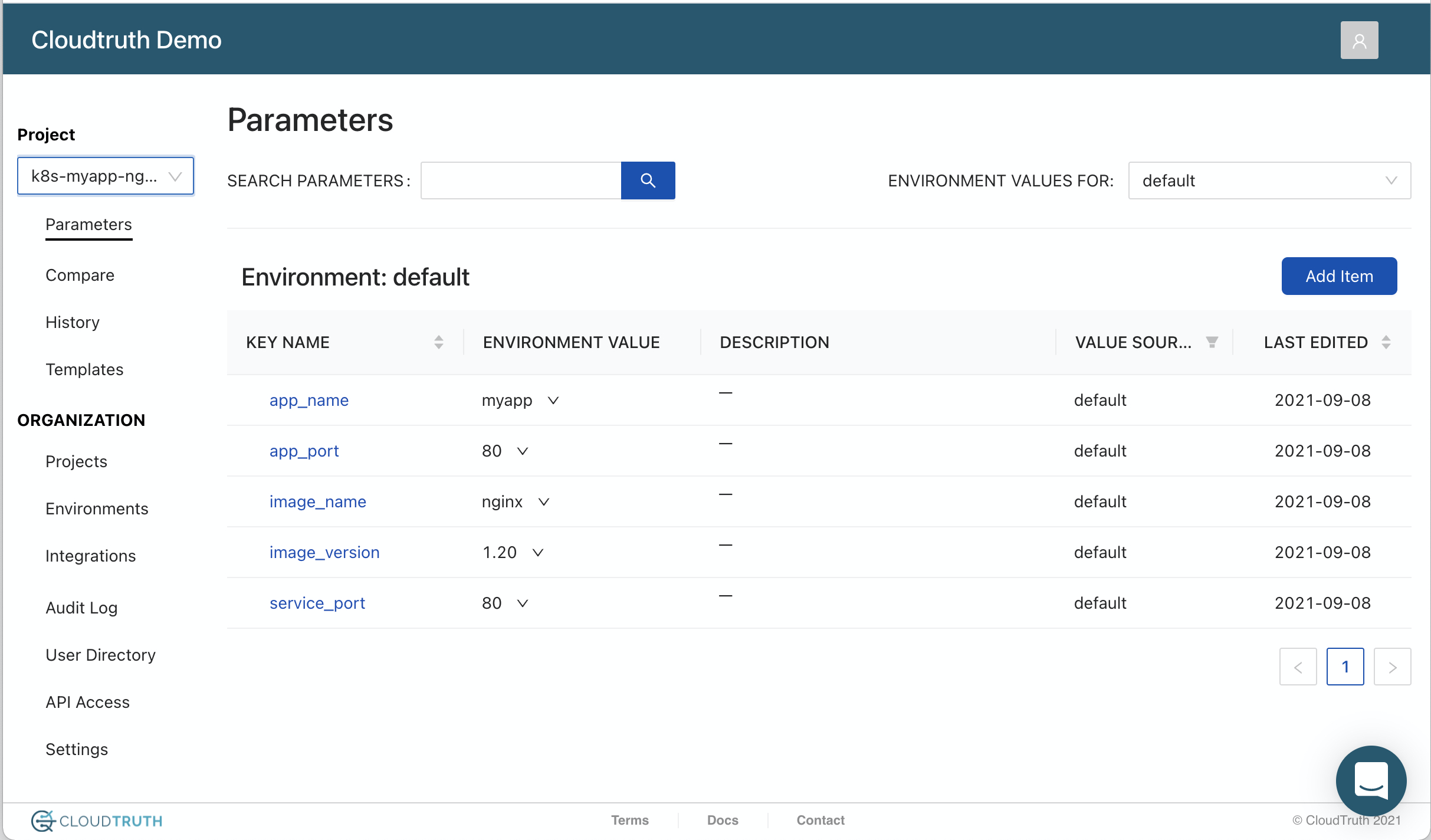Expand the service_port 80 value chevron
The image size is (1431, 840).
(523, 603)
